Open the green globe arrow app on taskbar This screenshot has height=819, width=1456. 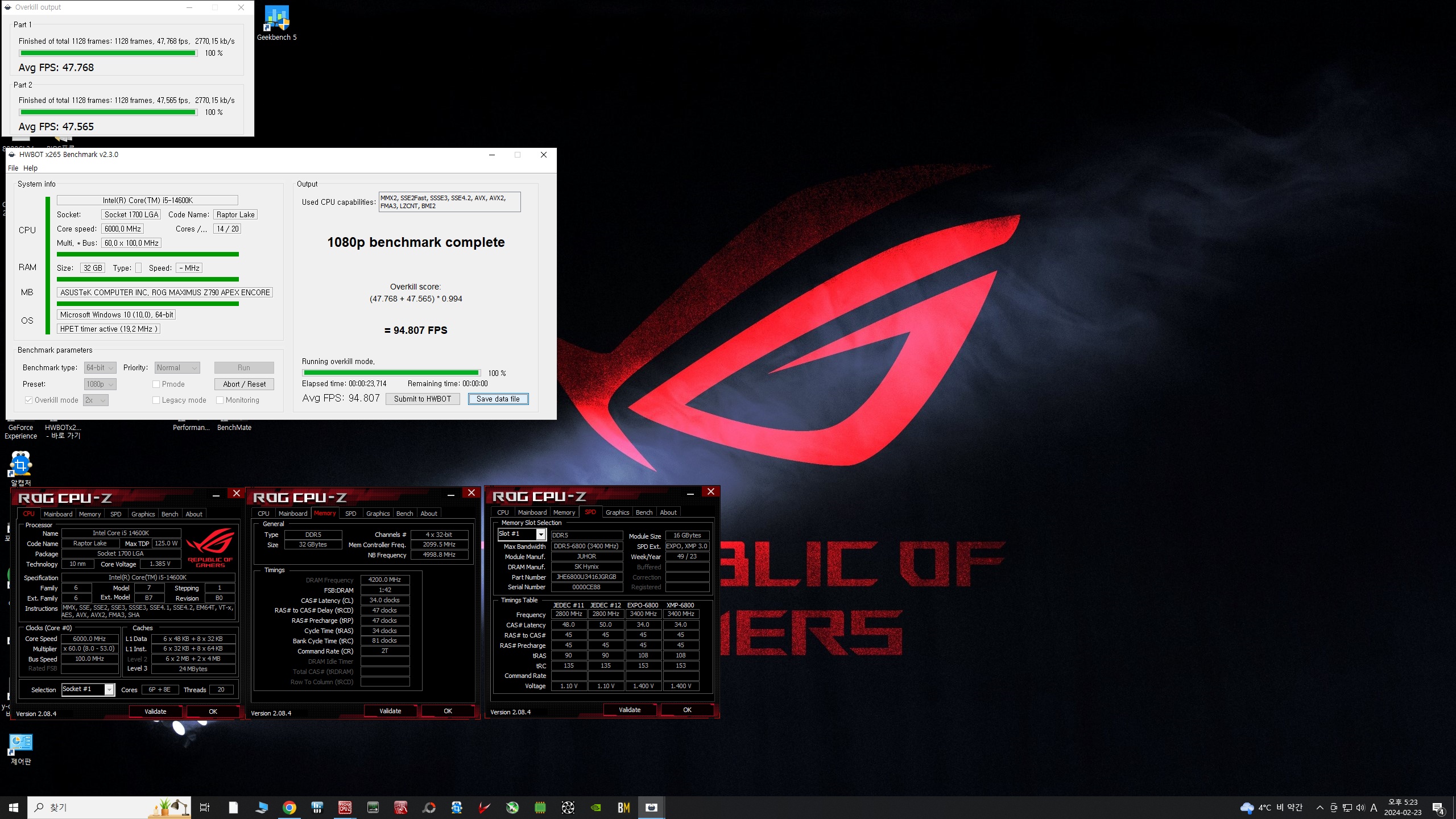coord(512,808)
